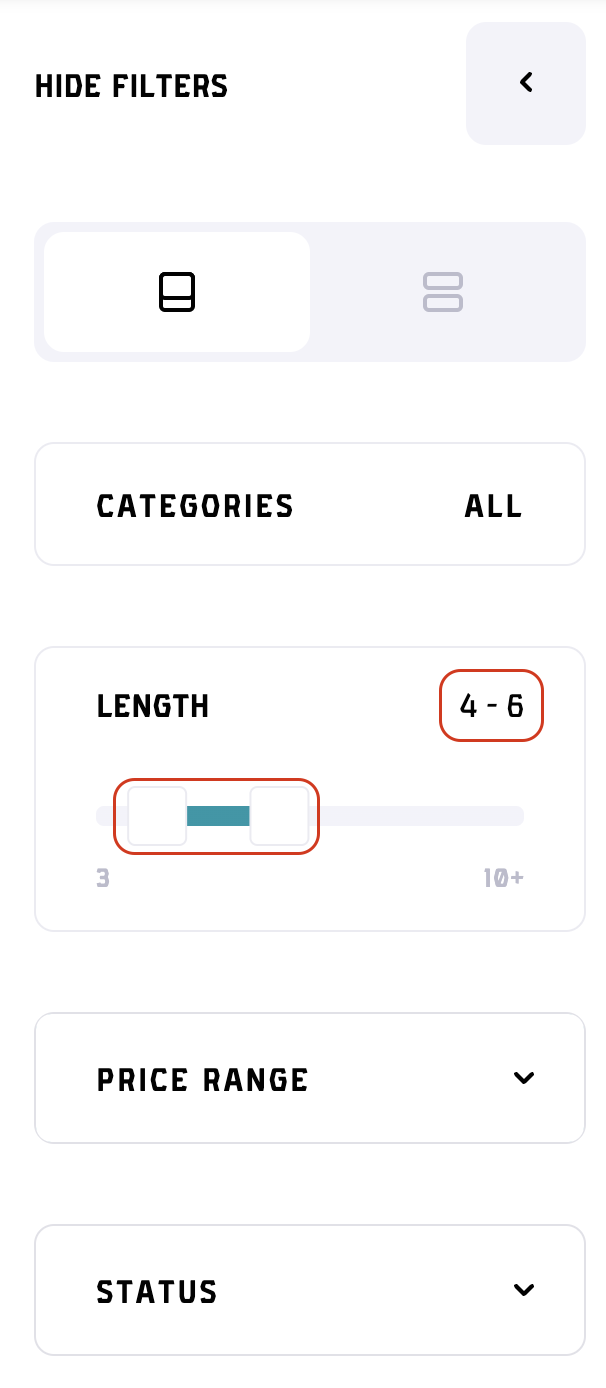The image size is (606, 1388).
Task: Select All categories
Action: 492,505
